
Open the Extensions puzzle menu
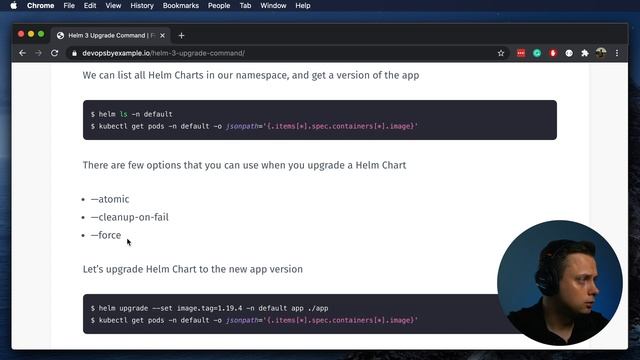[x=585, y=53]
